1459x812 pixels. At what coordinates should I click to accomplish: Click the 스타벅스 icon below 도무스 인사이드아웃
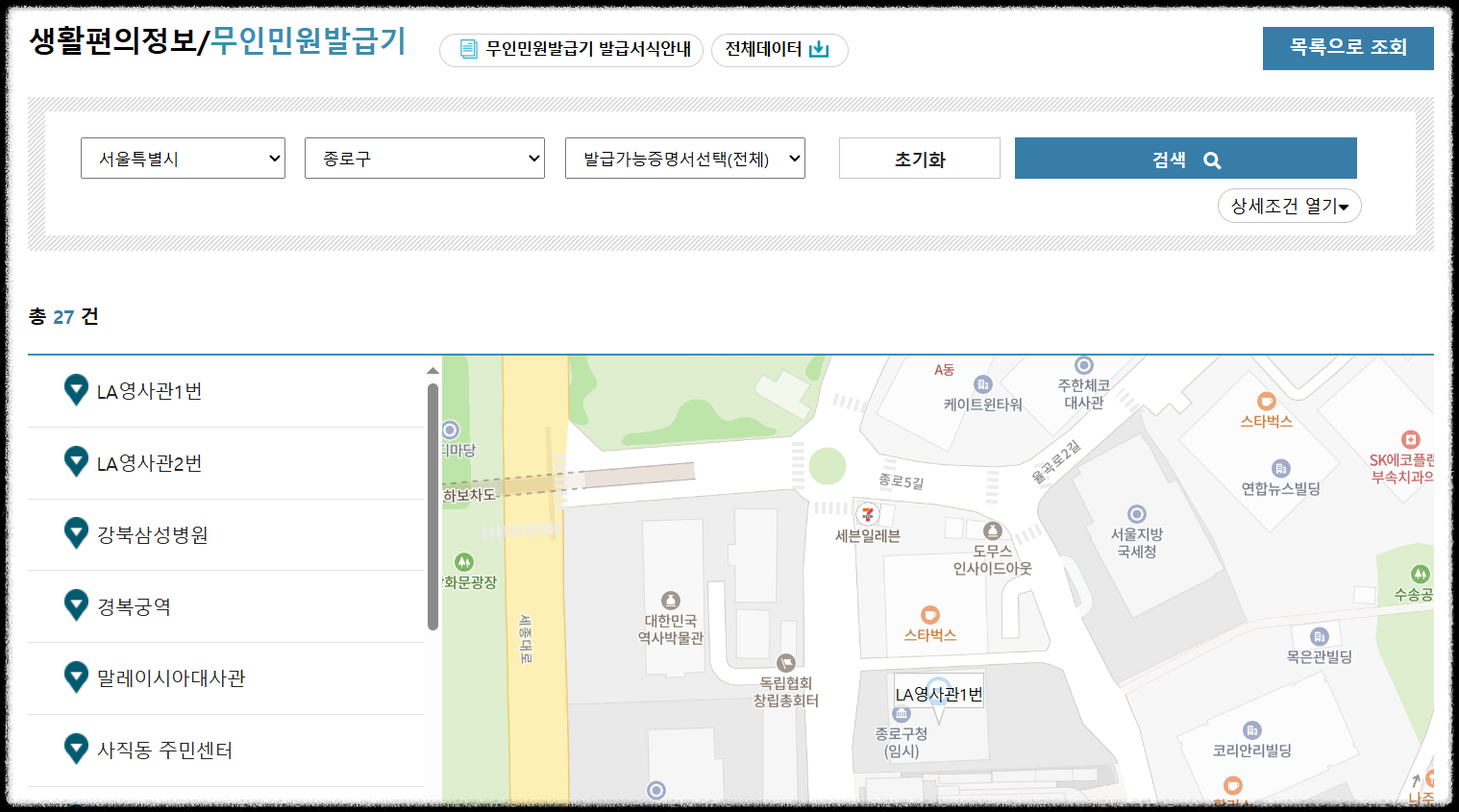point(929,615)
